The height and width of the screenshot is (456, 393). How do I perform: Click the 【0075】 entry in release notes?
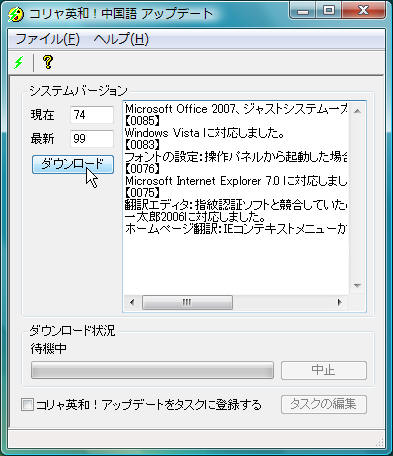tap(142, 193)
